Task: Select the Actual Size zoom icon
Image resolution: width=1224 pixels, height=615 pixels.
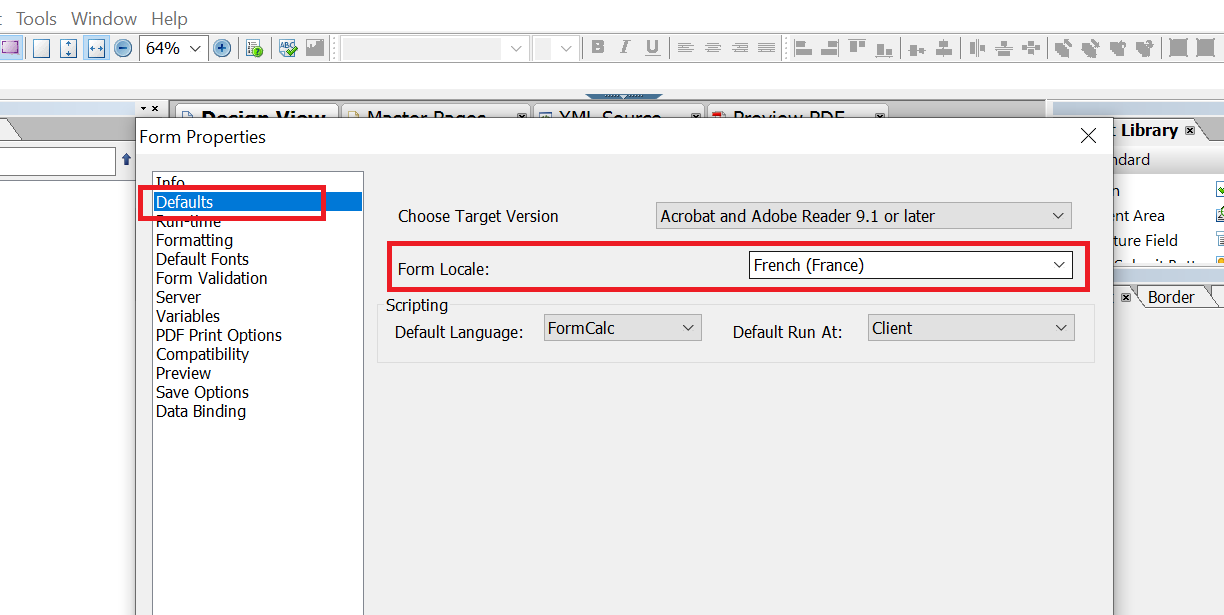Action: coord(41,48)
